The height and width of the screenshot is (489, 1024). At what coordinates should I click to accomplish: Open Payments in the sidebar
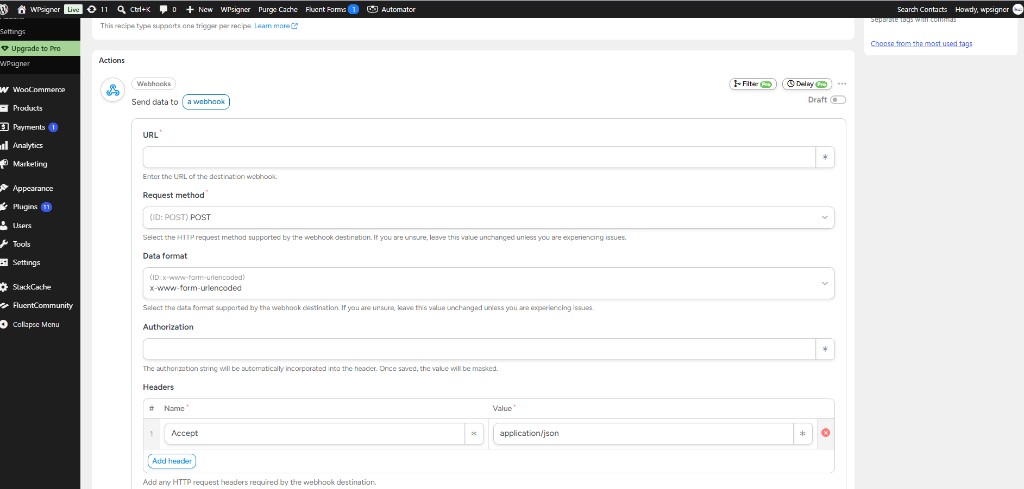click(x=29, y=127)
